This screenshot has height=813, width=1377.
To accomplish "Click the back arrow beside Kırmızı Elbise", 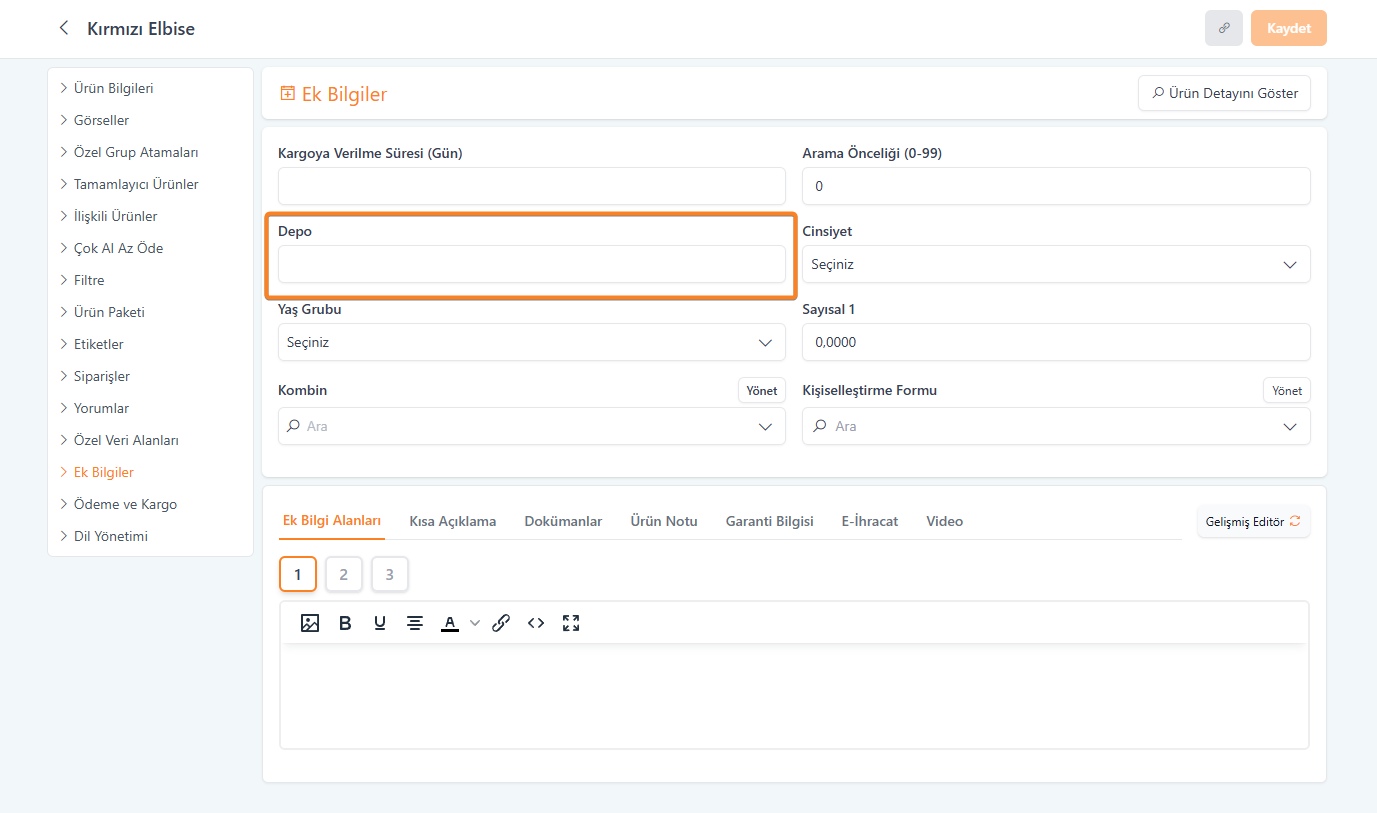I will tap(64, 28).
